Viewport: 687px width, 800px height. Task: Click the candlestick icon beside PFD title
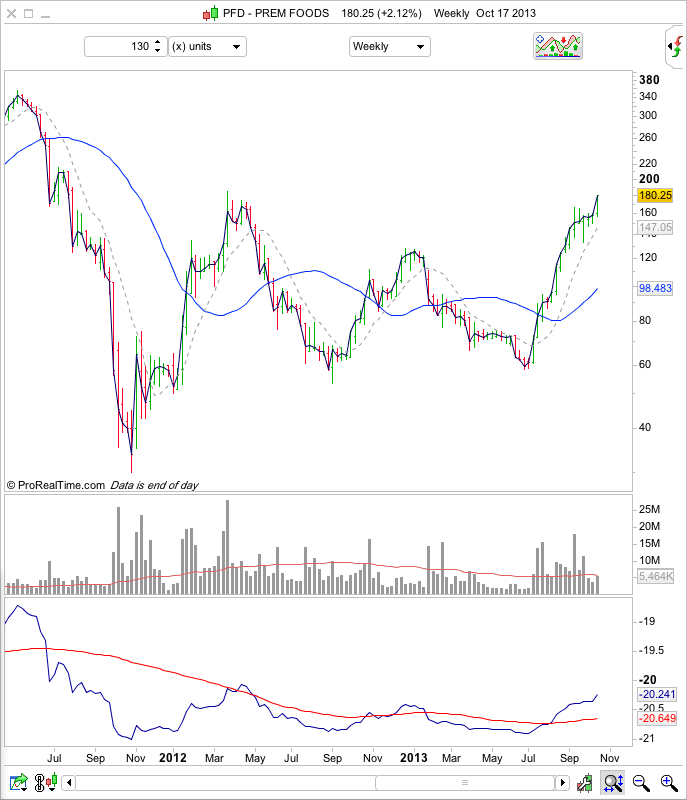(211, 13)
